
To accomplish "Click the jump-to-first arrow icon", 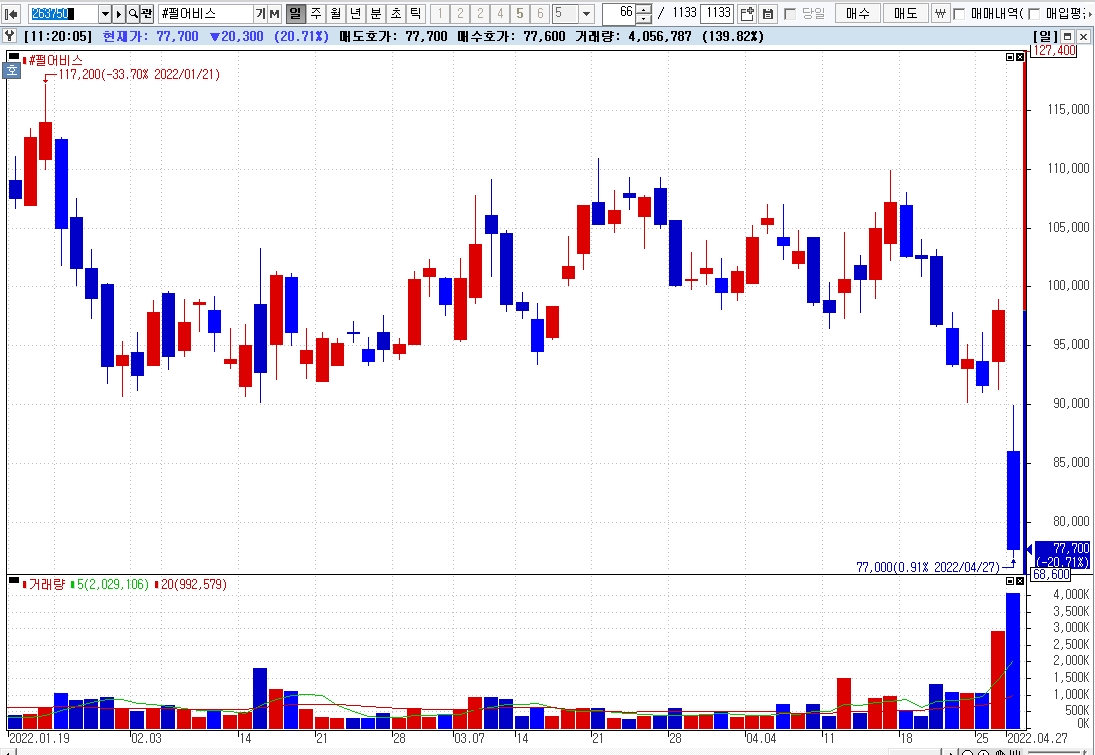I will coord(11,13).
